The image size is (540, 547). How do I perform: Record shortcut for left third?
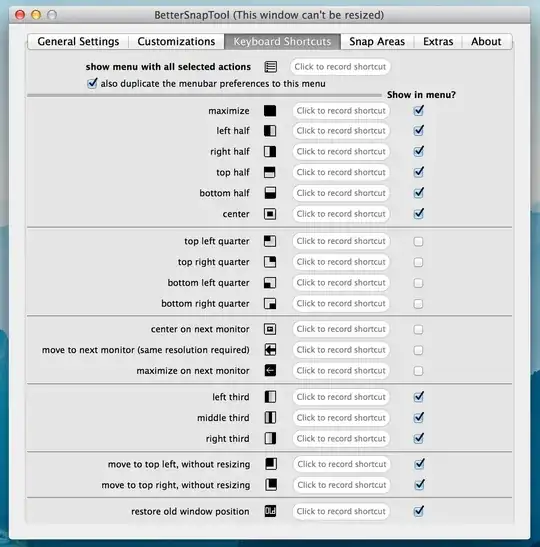[341, 397]
